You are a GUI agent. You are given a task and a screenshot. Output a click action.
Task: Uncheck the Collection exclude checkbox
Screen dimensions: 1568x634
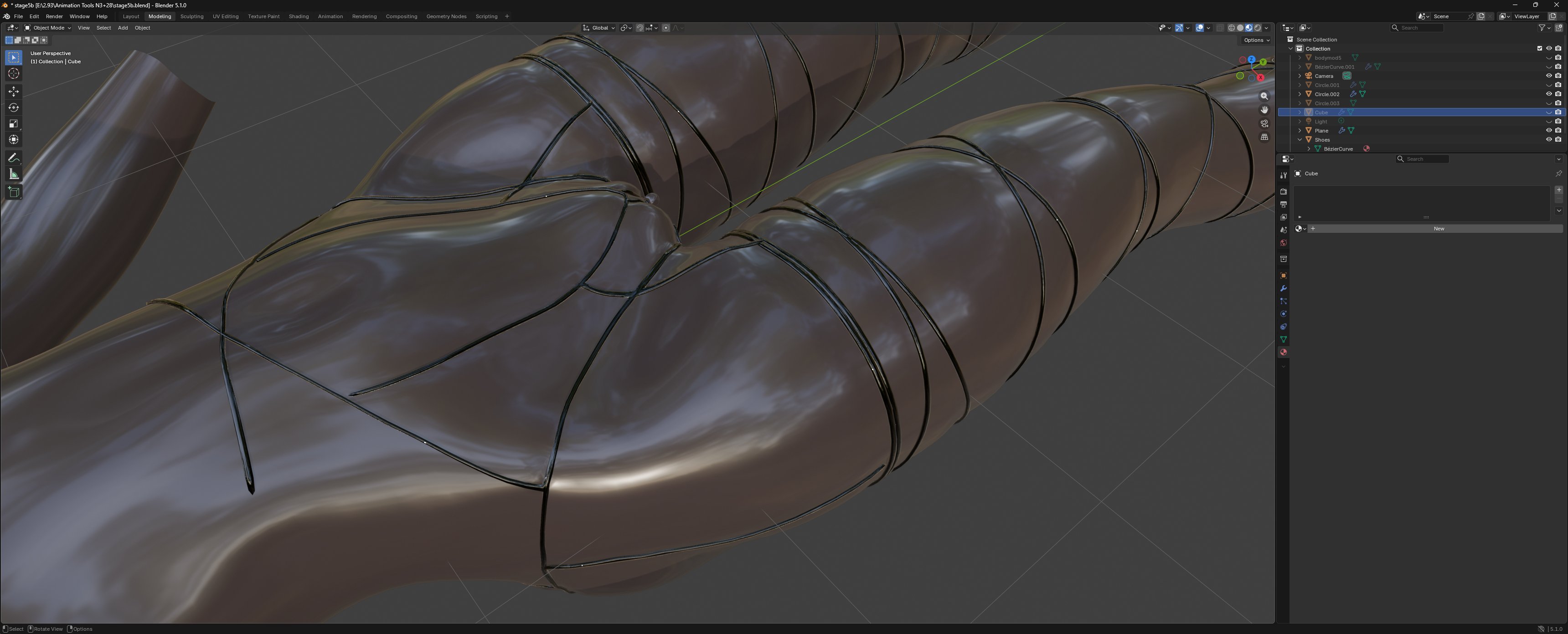tap(1539, 49)
